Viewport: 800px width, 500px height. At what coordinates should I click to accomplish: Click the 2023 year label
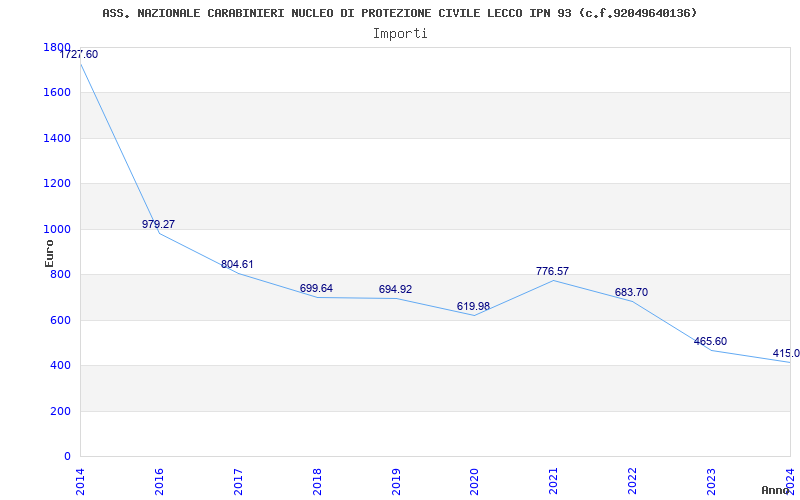point(711,481)
